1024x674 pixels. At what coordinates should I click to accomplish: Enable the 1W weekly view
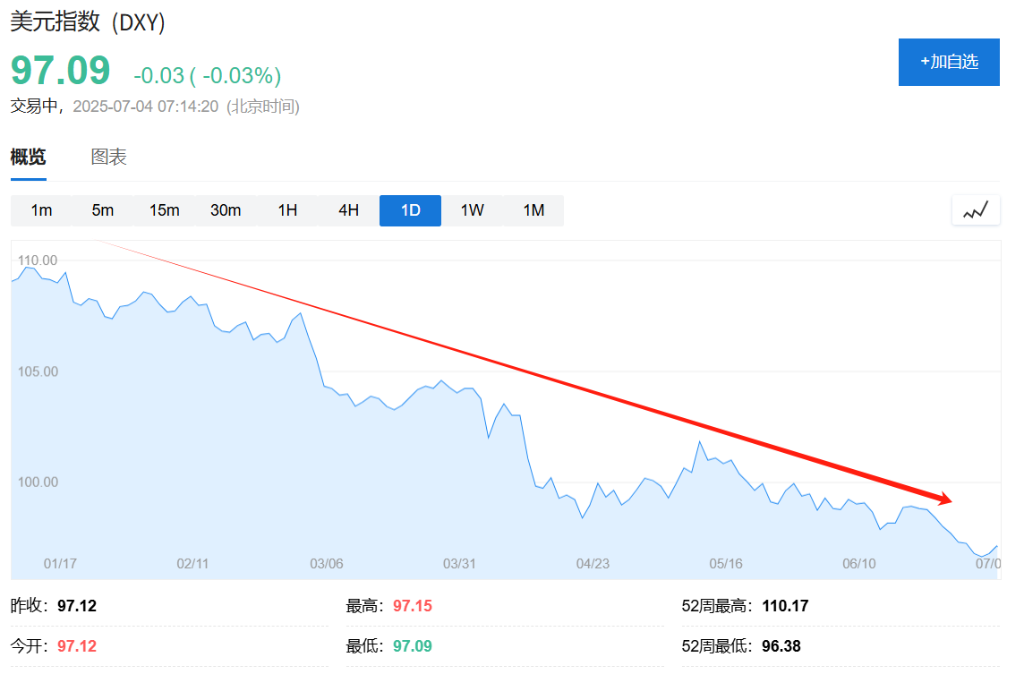[472, 210]
